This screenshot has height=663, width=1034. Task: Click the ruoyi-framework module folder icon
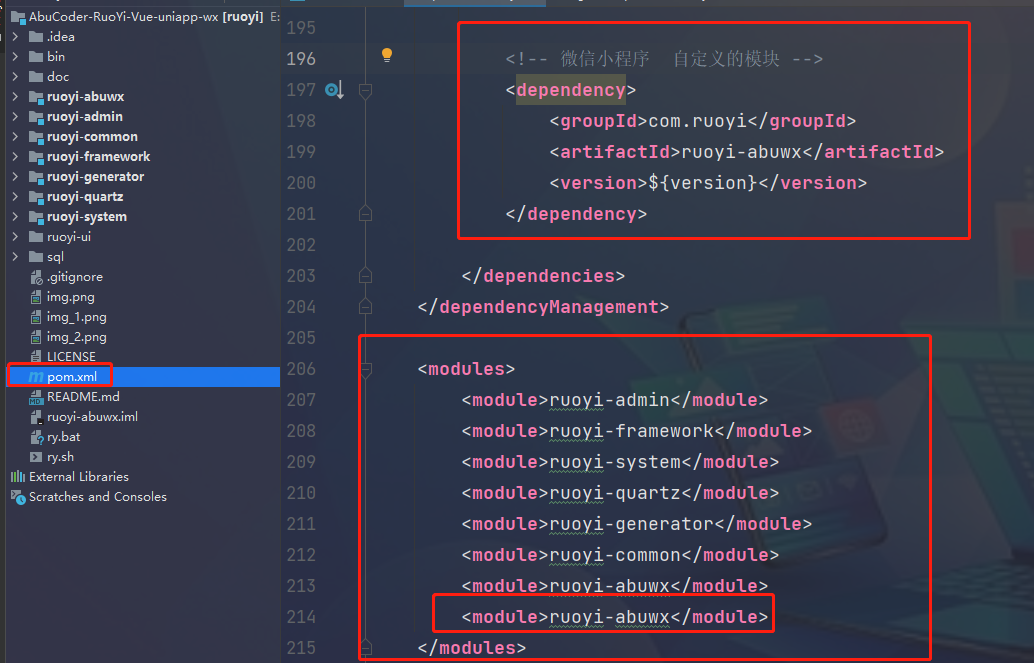pos(36,157)
